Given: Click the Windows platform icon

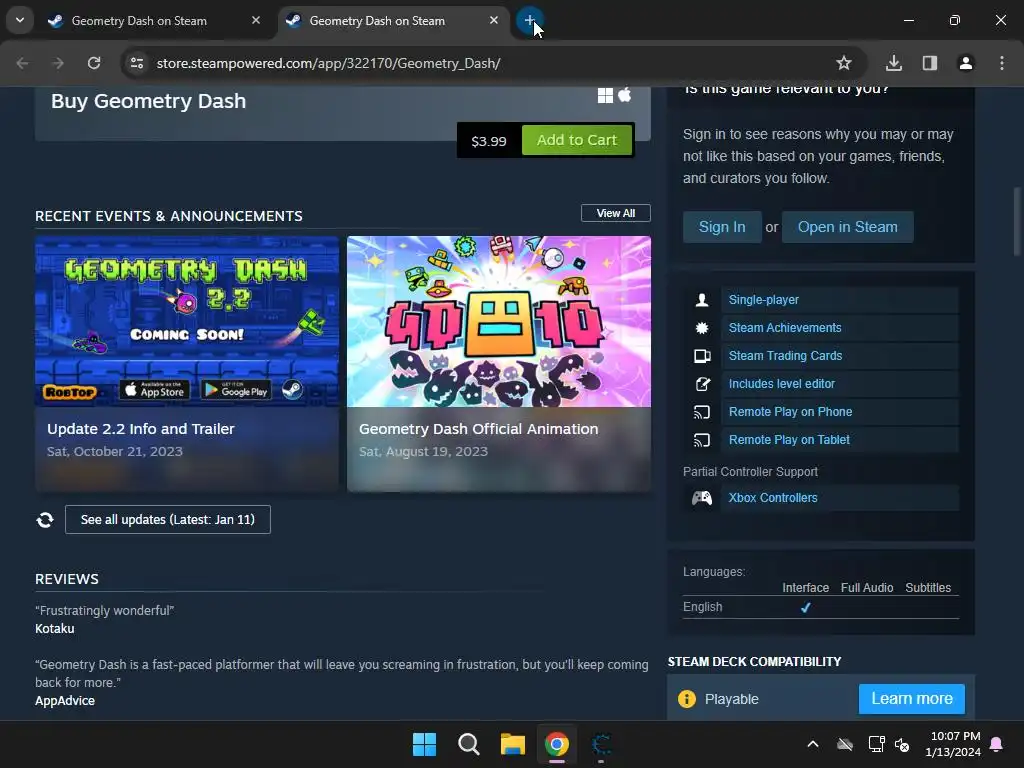Looking at the screenshot, I should (x=605, y=95).
